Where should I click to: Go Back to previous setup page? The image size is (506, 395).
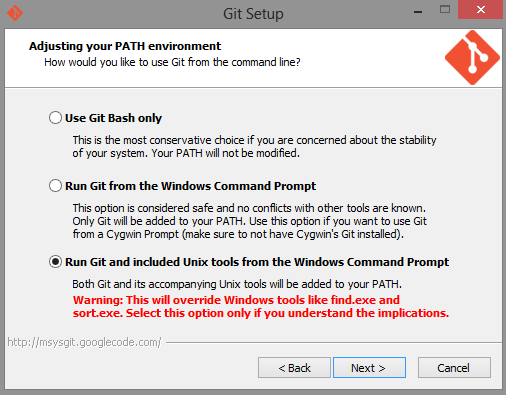click(294, 368)
